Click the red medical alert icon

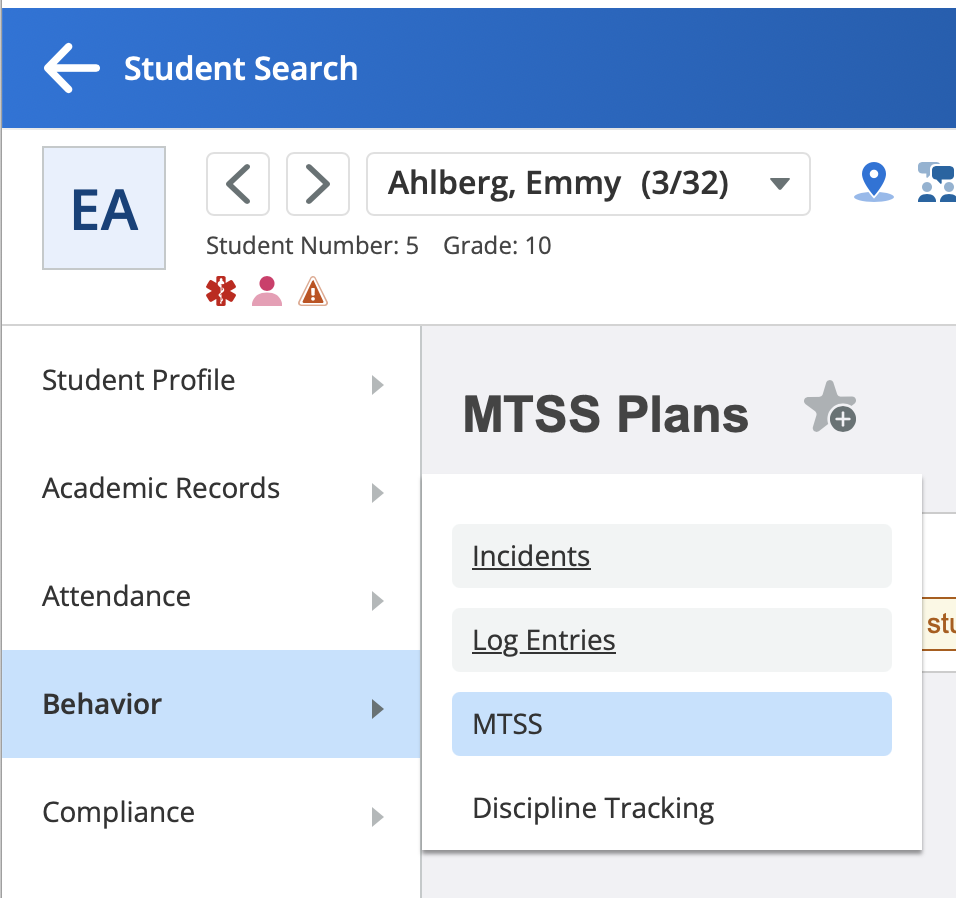click(x=222, y=290)
